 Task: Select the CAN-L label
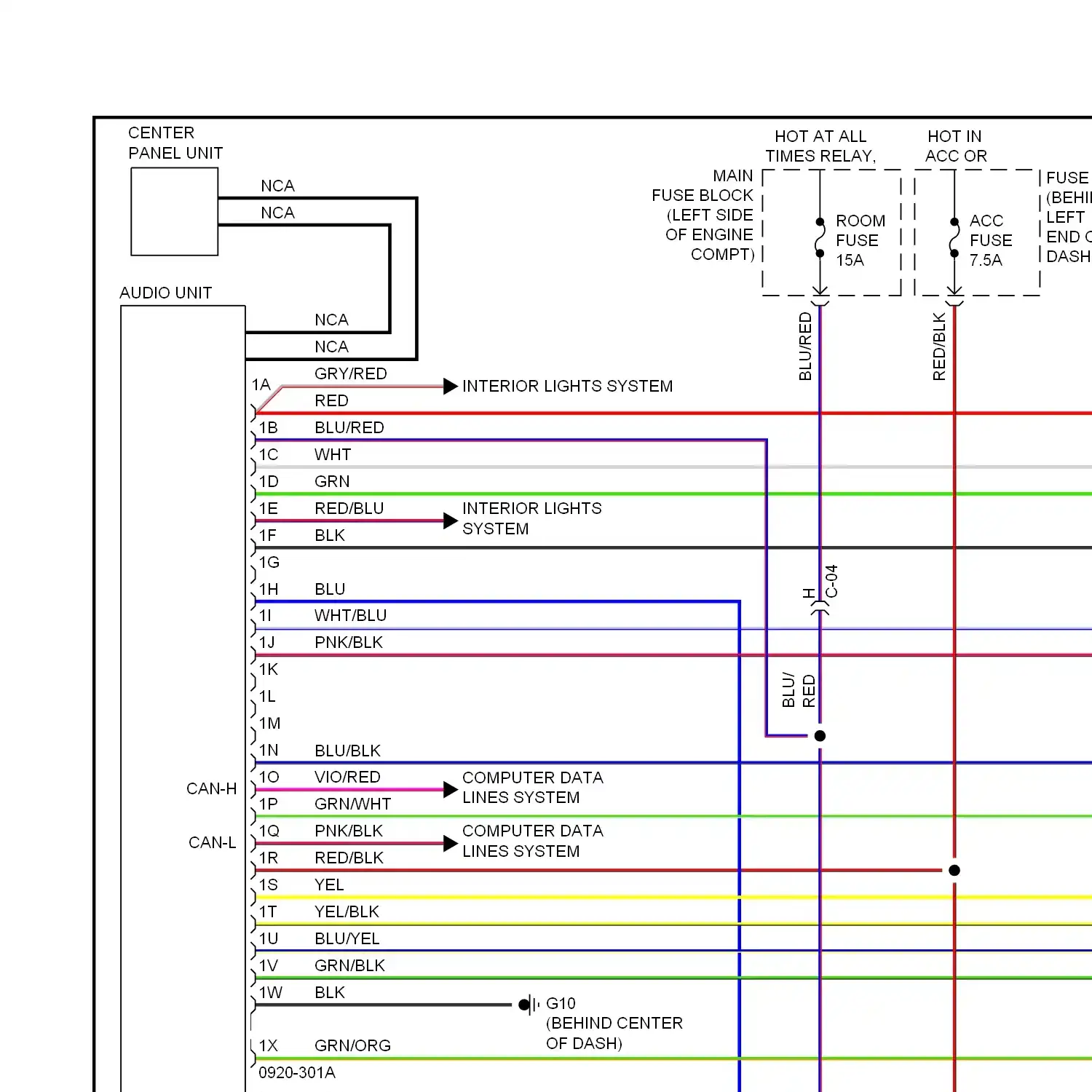tap(212, 842)
